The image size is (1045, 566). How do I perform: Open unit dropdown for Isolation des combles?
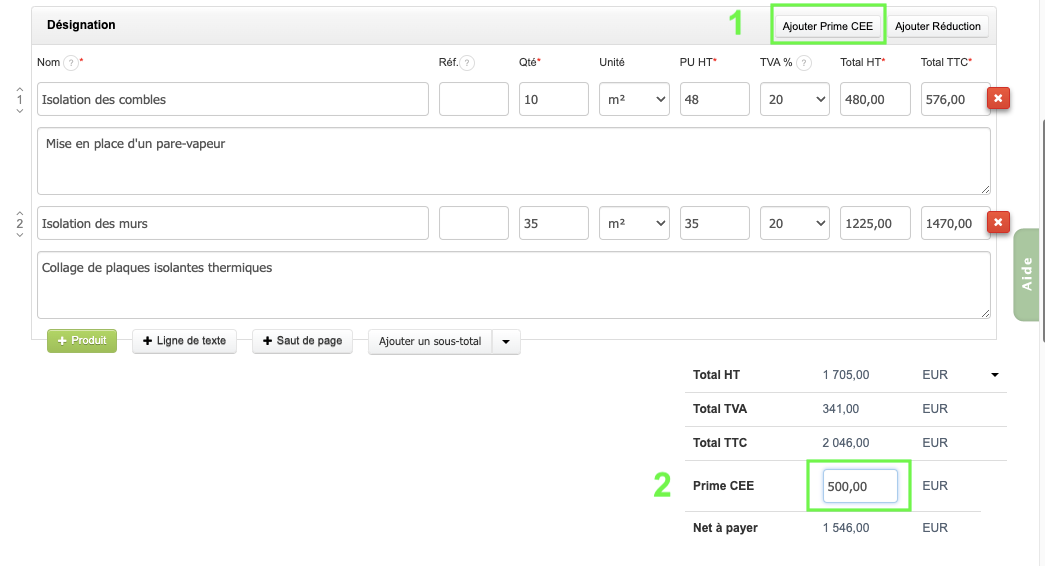pyautogui.click(x=634, y=99)
